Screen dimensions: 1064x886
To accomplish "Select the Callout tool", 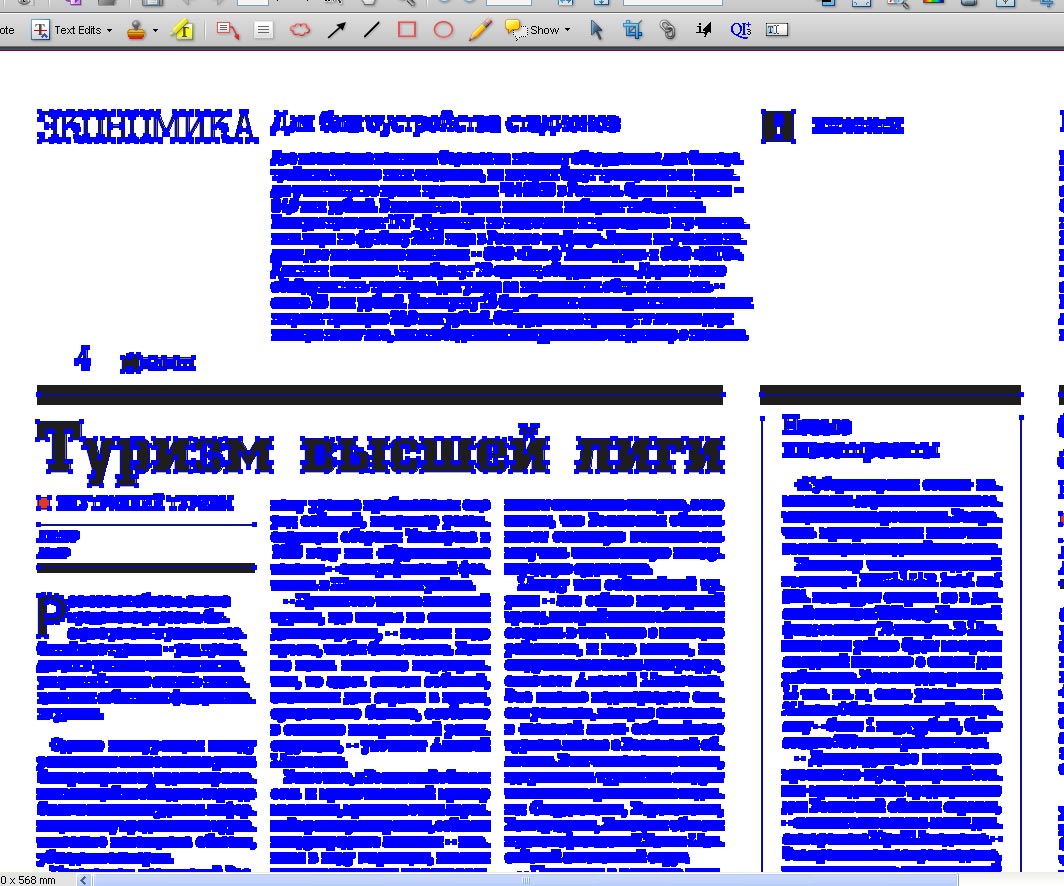I will (x=227, y=30).
